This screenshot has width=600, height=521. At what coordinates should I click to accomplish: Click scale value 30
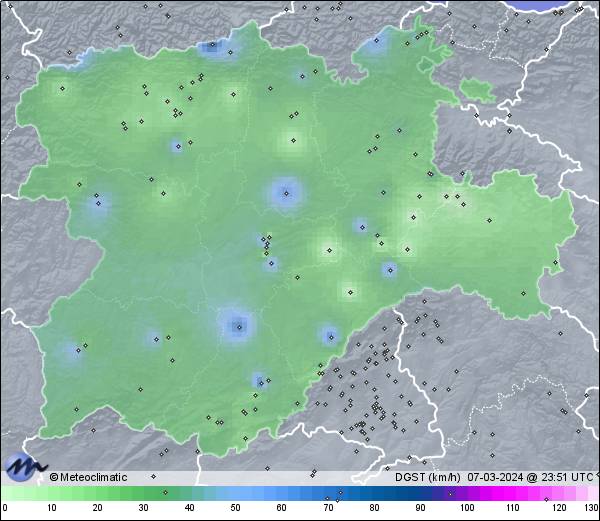pos(143,508)
